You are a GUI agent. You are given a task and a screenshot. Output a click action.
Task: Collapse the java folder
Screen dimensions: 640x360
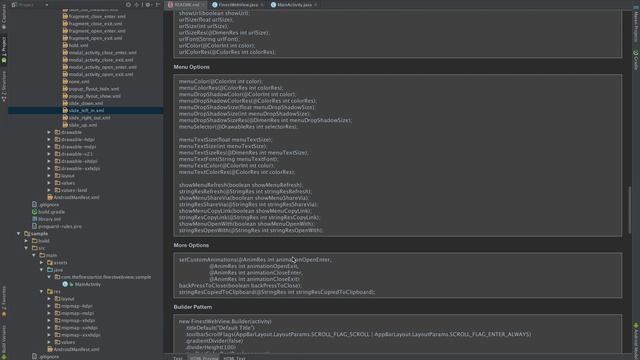click(42, 270)
